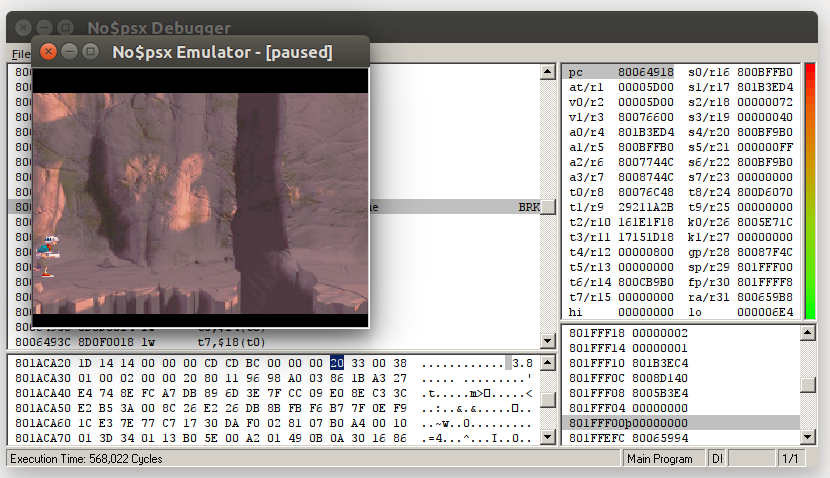
Task: Select stack entry 801FFF0C 8008D140
Action: coord(628,378)
